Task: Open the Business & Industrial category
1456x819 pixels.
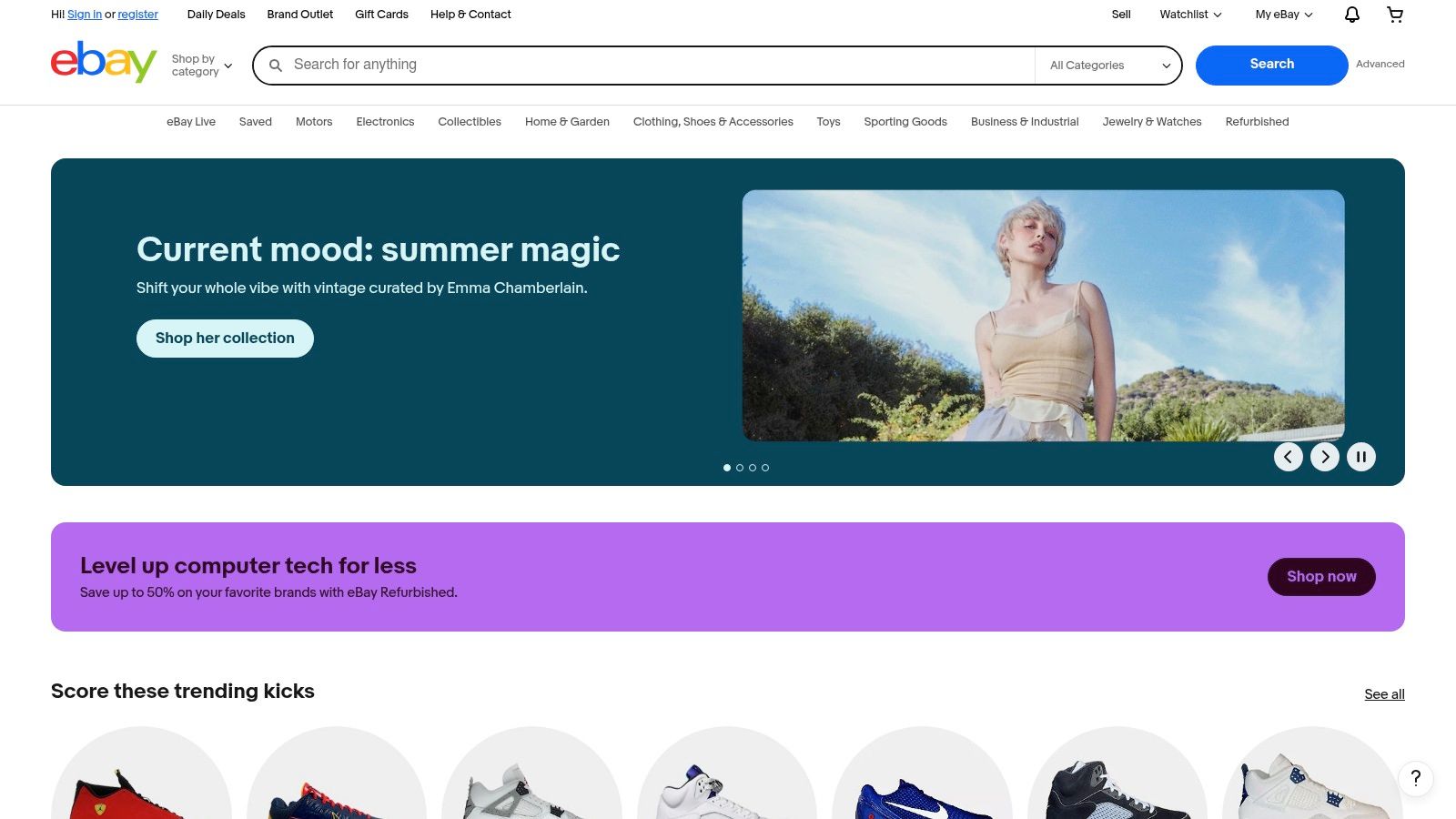Action: 1025,122
